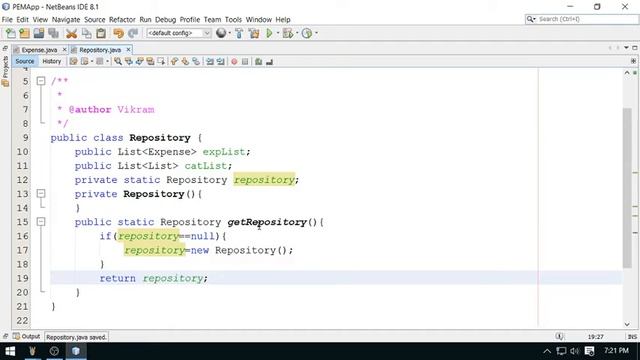Start Macro Recording red button
This screenshot has width=640, height=360.
point(234,62)
